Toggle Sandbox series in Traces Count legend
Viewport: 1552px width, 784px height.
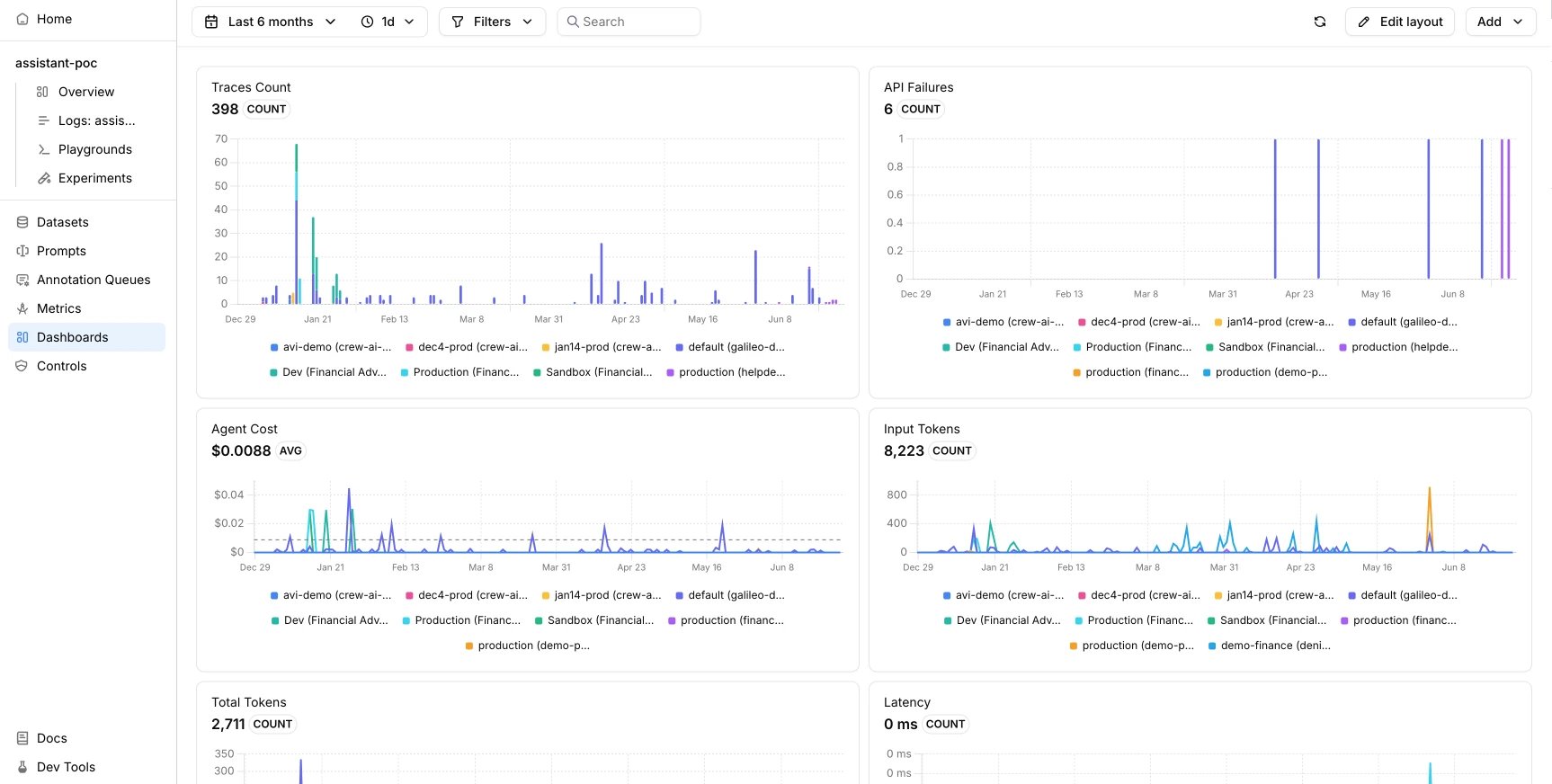pos(593,372)
